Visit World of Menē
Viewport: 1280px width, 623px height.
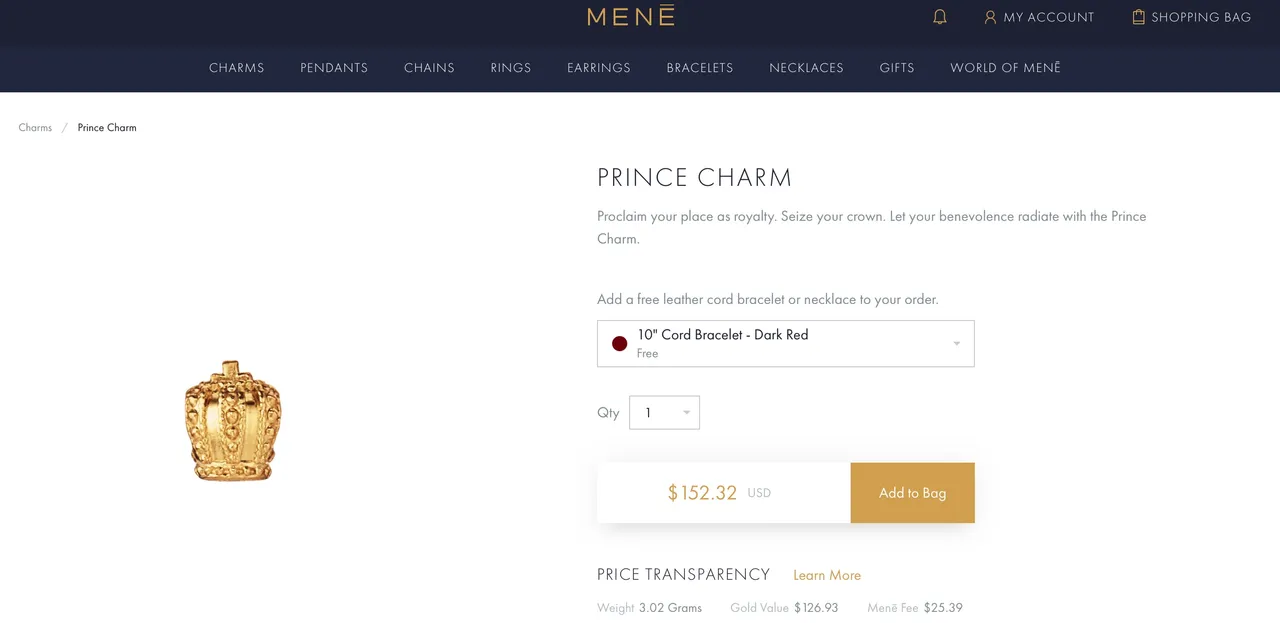point(1005,68)
